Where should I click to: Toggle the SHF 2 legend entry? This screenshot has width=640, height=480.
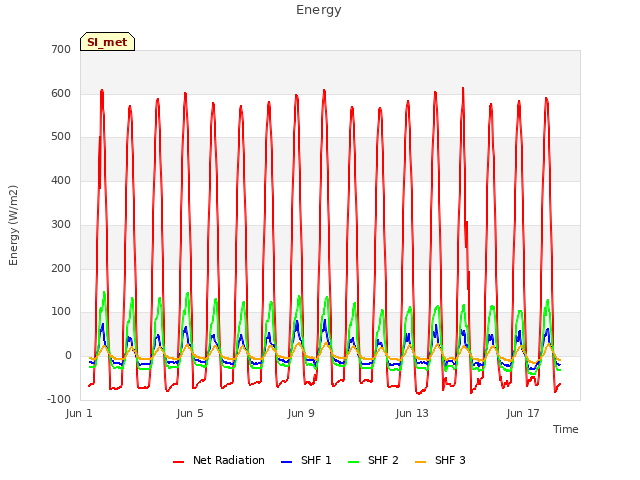coord(373,460)
